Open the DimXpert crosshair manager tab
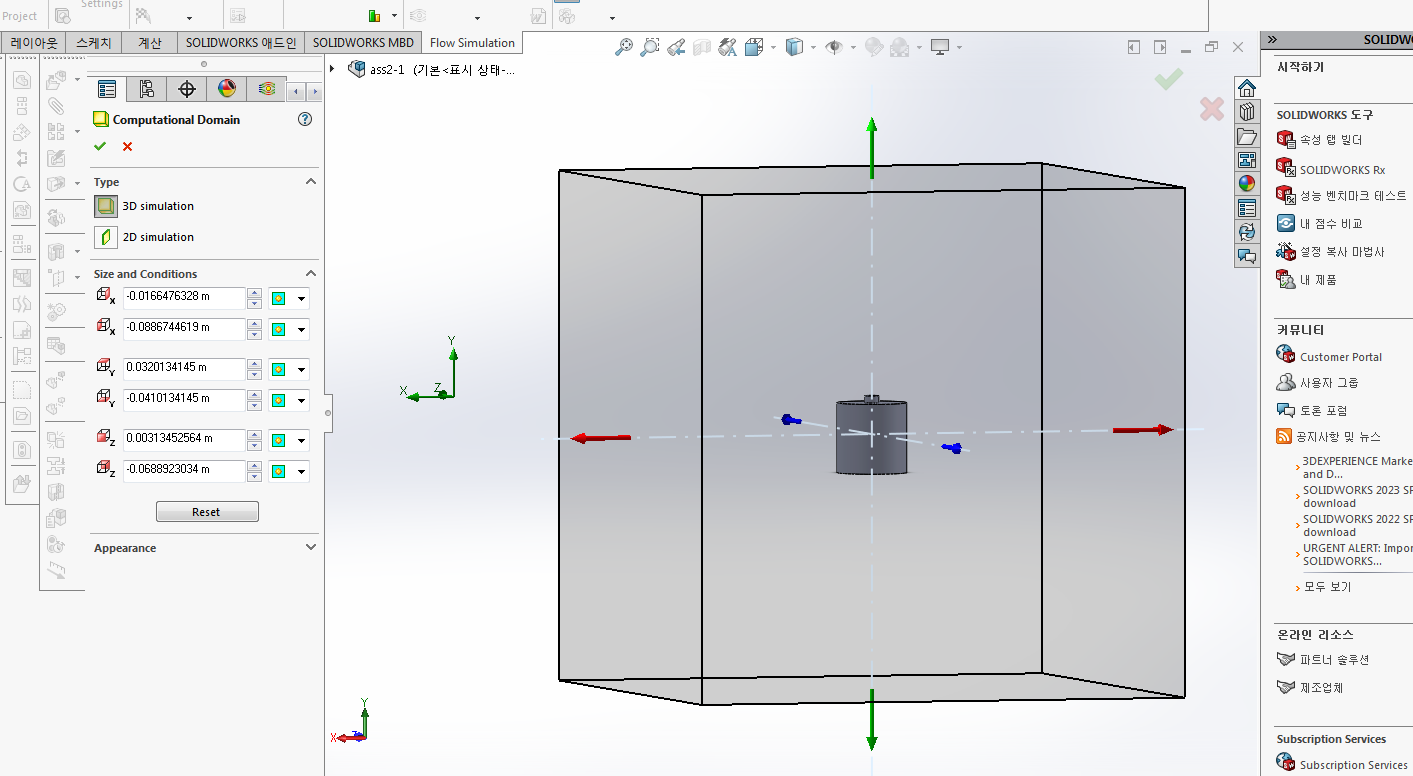This screenshot has width=1413, height=776. (x=186, y=89)
